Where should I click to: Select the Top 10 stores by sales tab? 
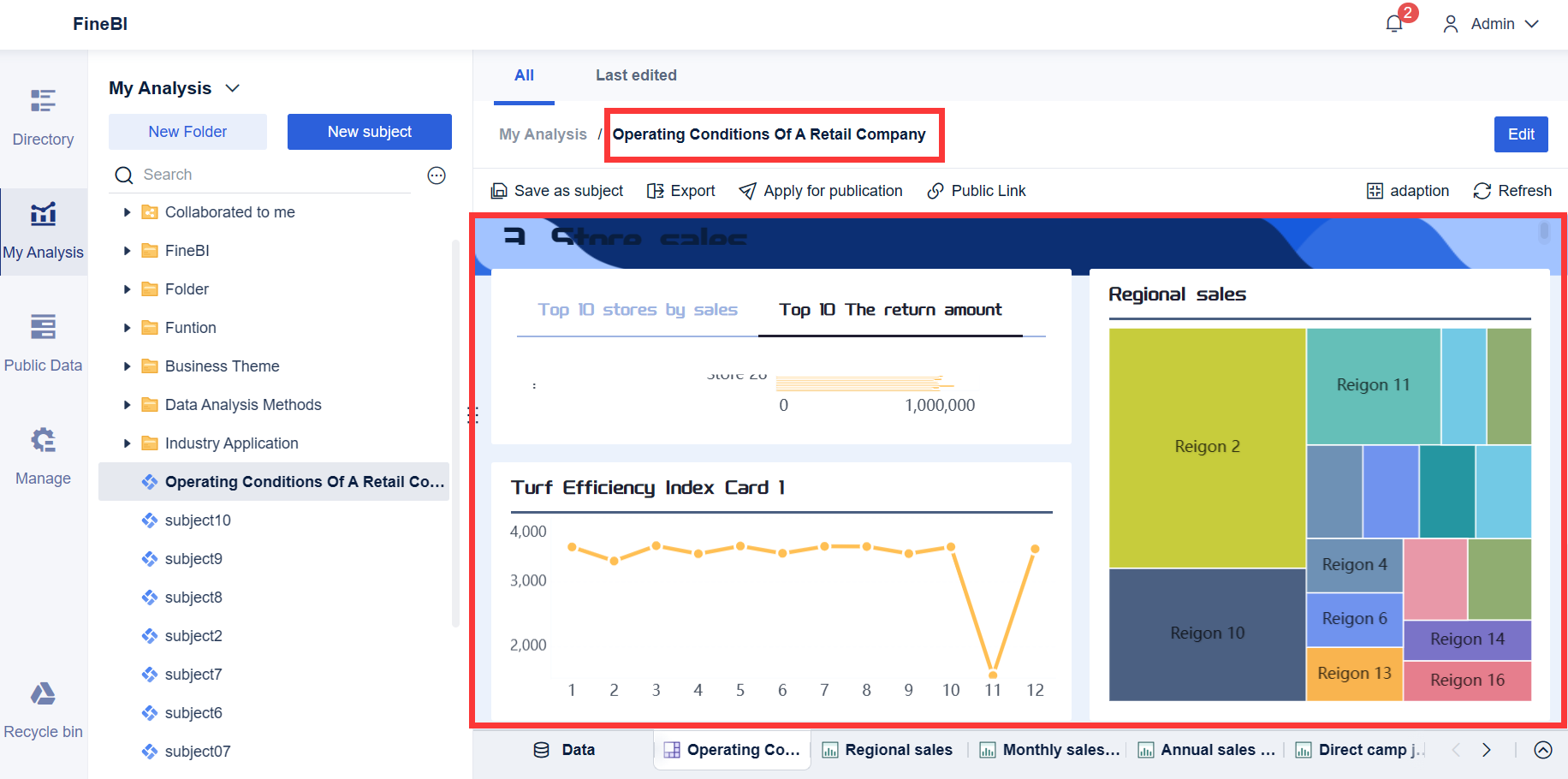[x=637, y=309]
